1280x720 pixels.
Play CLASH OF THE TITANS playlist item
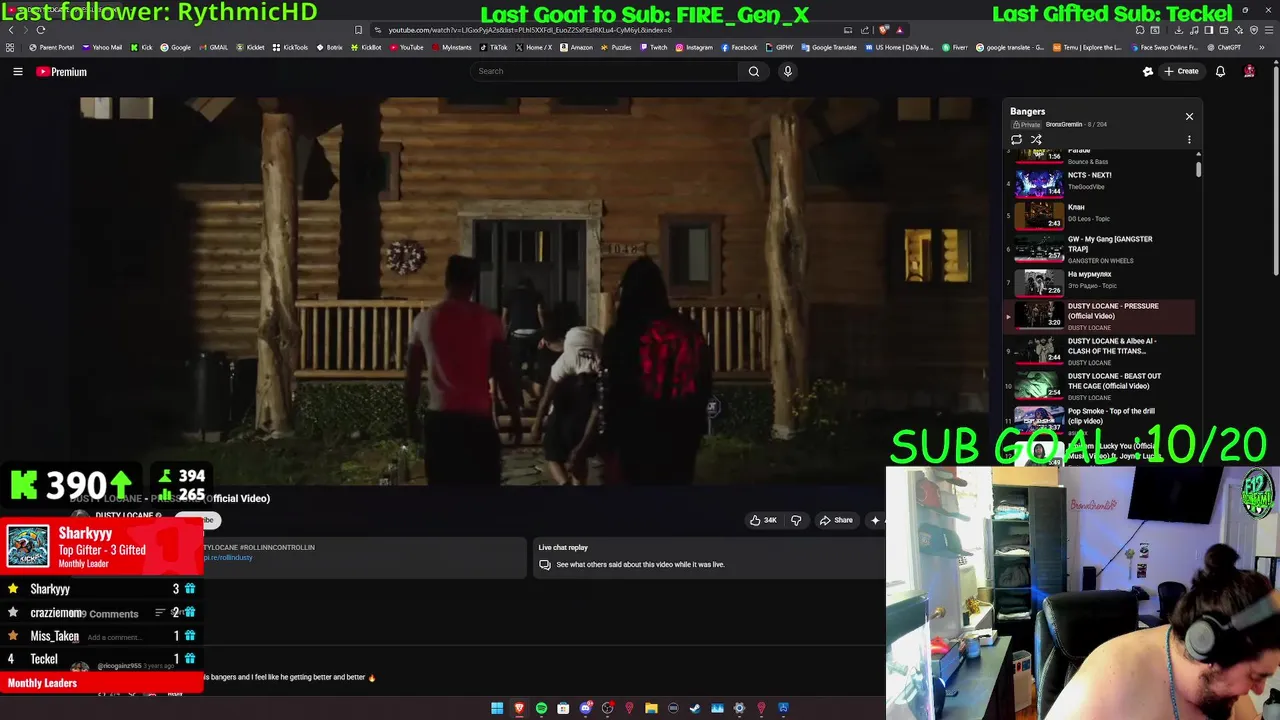[1100, 351]
